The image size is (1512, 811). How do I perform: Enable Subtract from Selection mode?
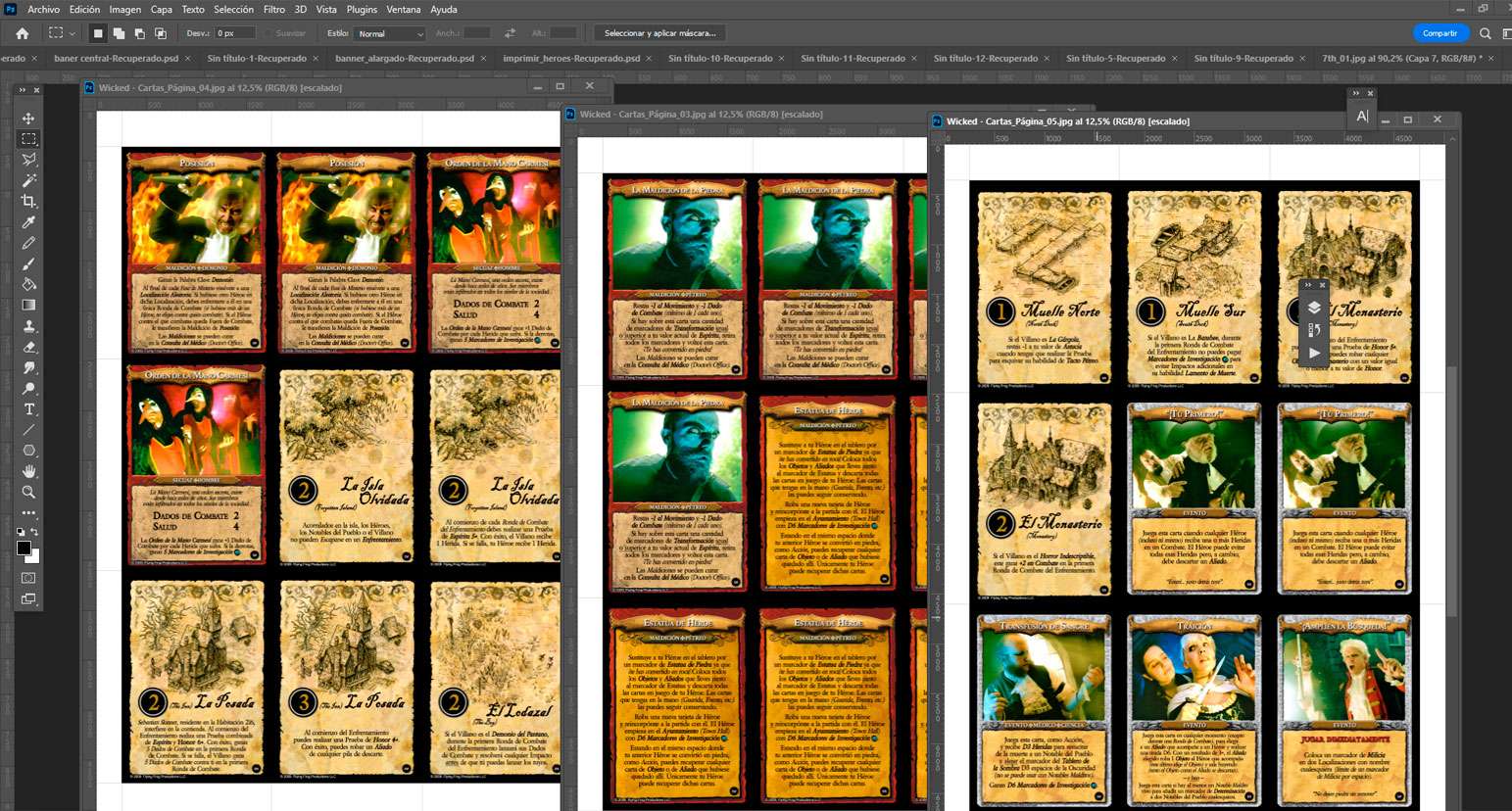139,33
